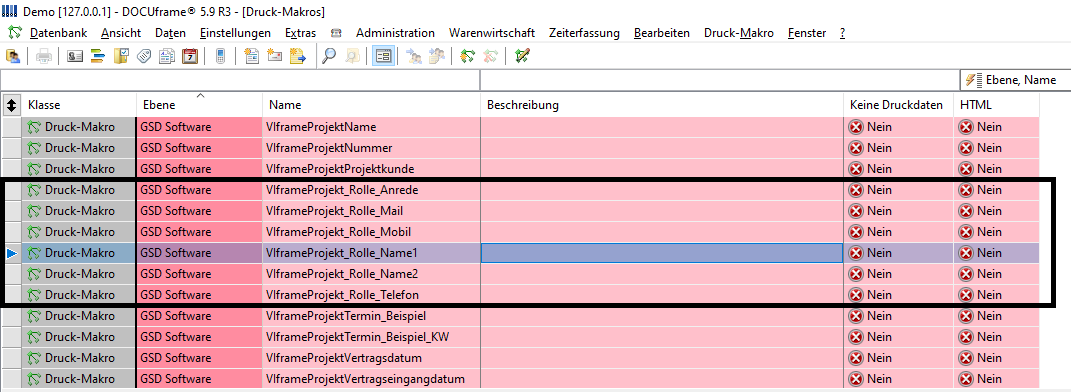Open the Warenwirtschaft menu

click(x=492, y=33)
